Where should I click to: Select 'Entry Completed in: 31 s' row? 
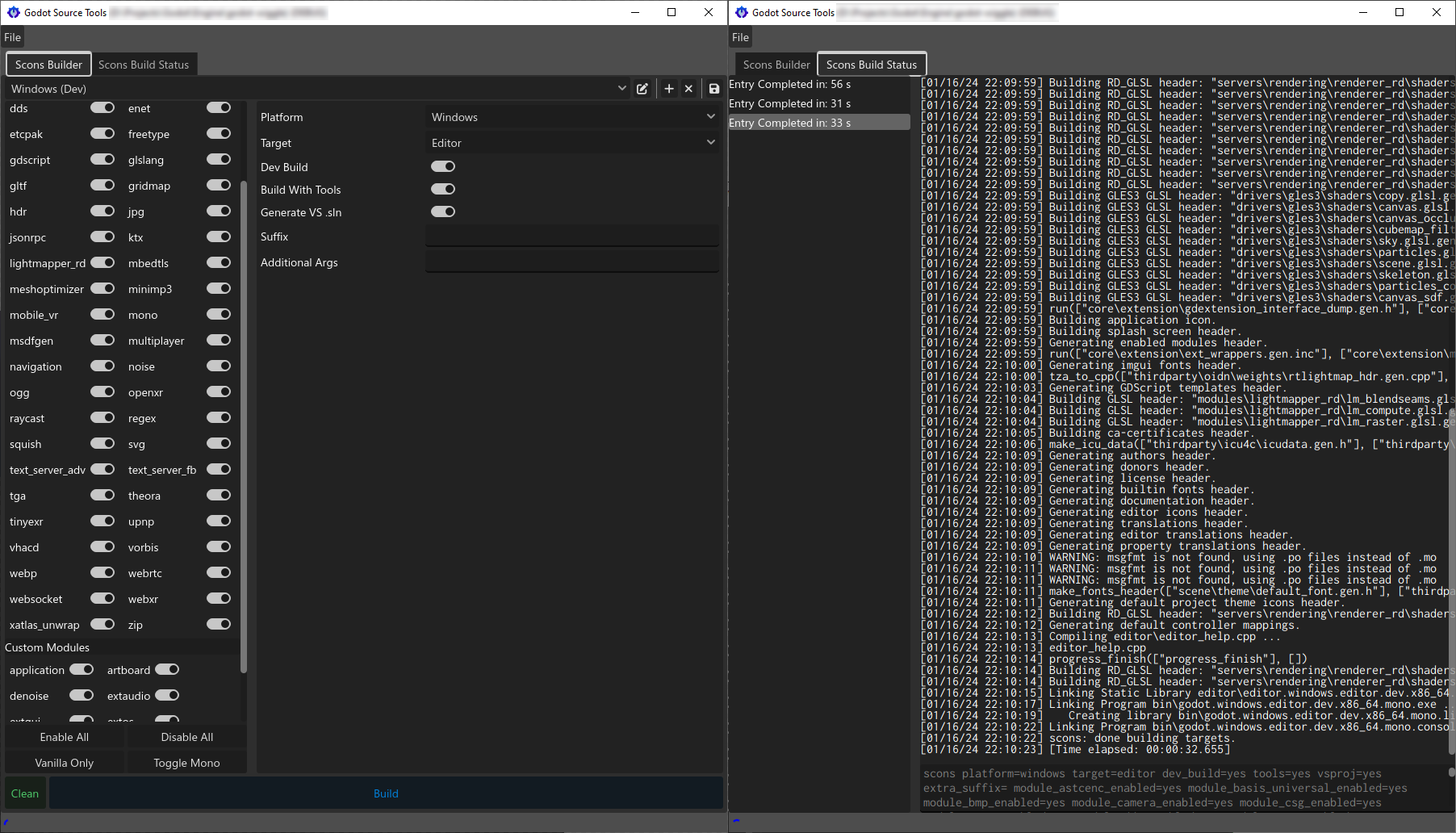[x=819, y=103]
